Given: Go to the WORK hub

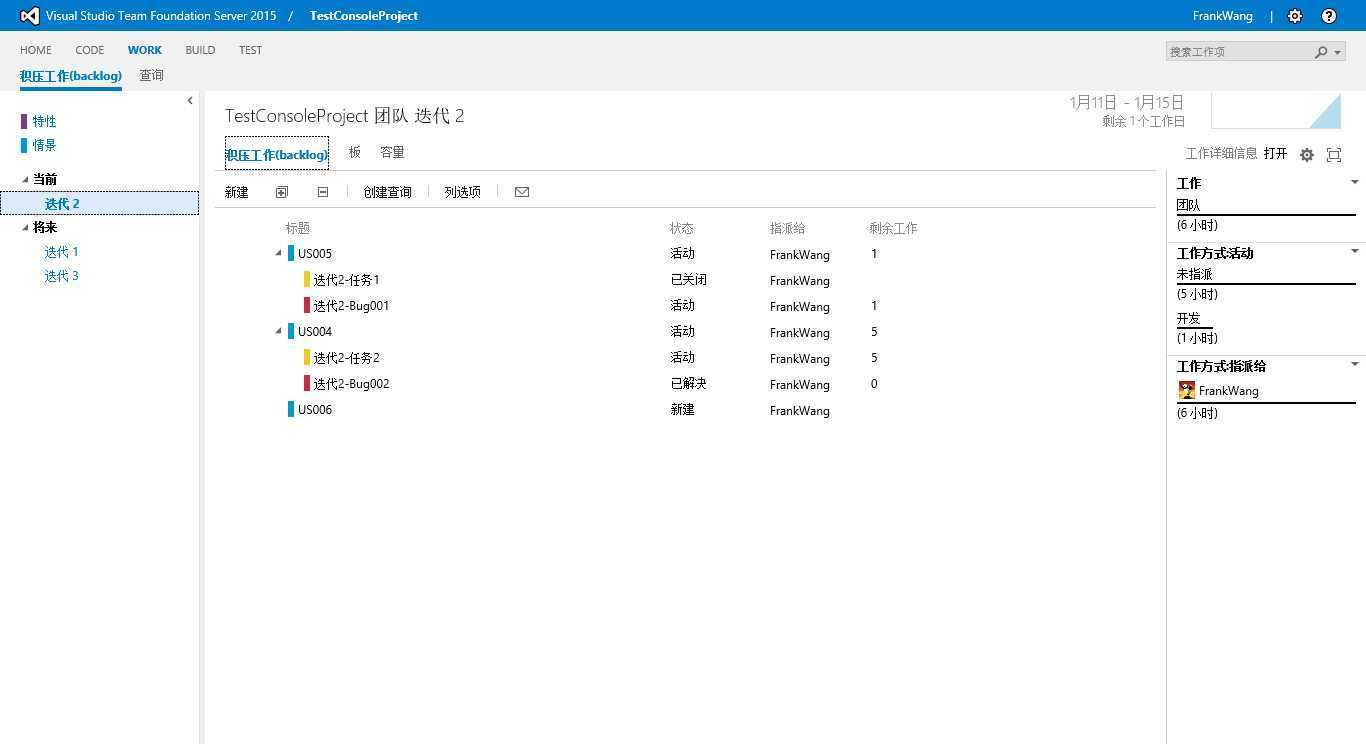Looking at the screenshot, I should click(145, 50).
